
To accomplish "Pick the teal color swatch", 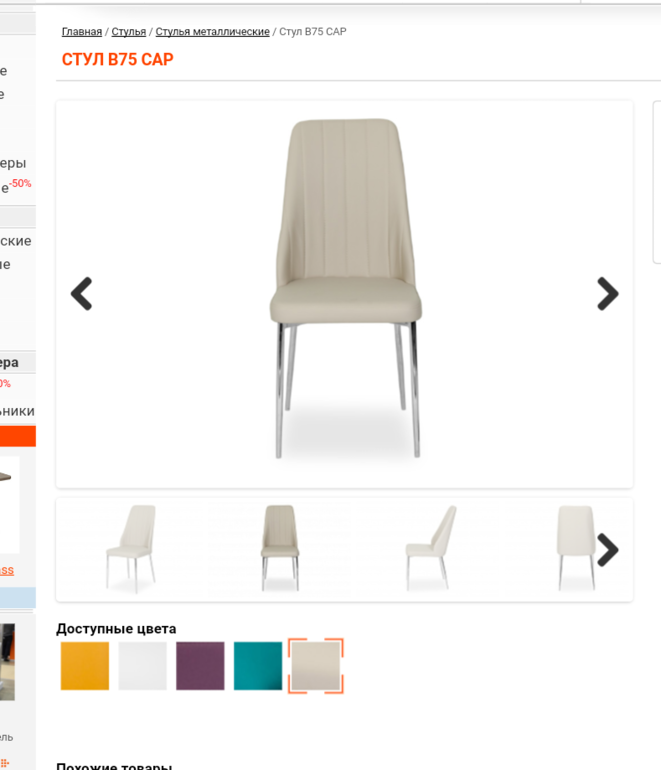I will pos(258,666).
